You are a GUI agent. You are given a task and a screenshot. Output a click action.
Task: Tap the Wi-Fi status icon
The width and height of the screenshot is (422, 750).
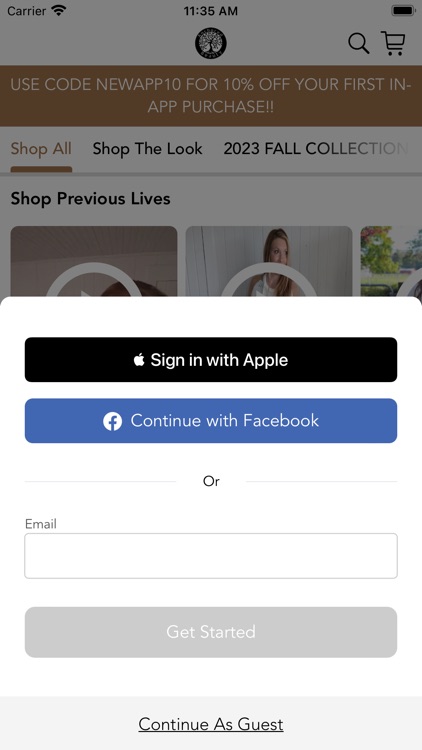(59, 11)
